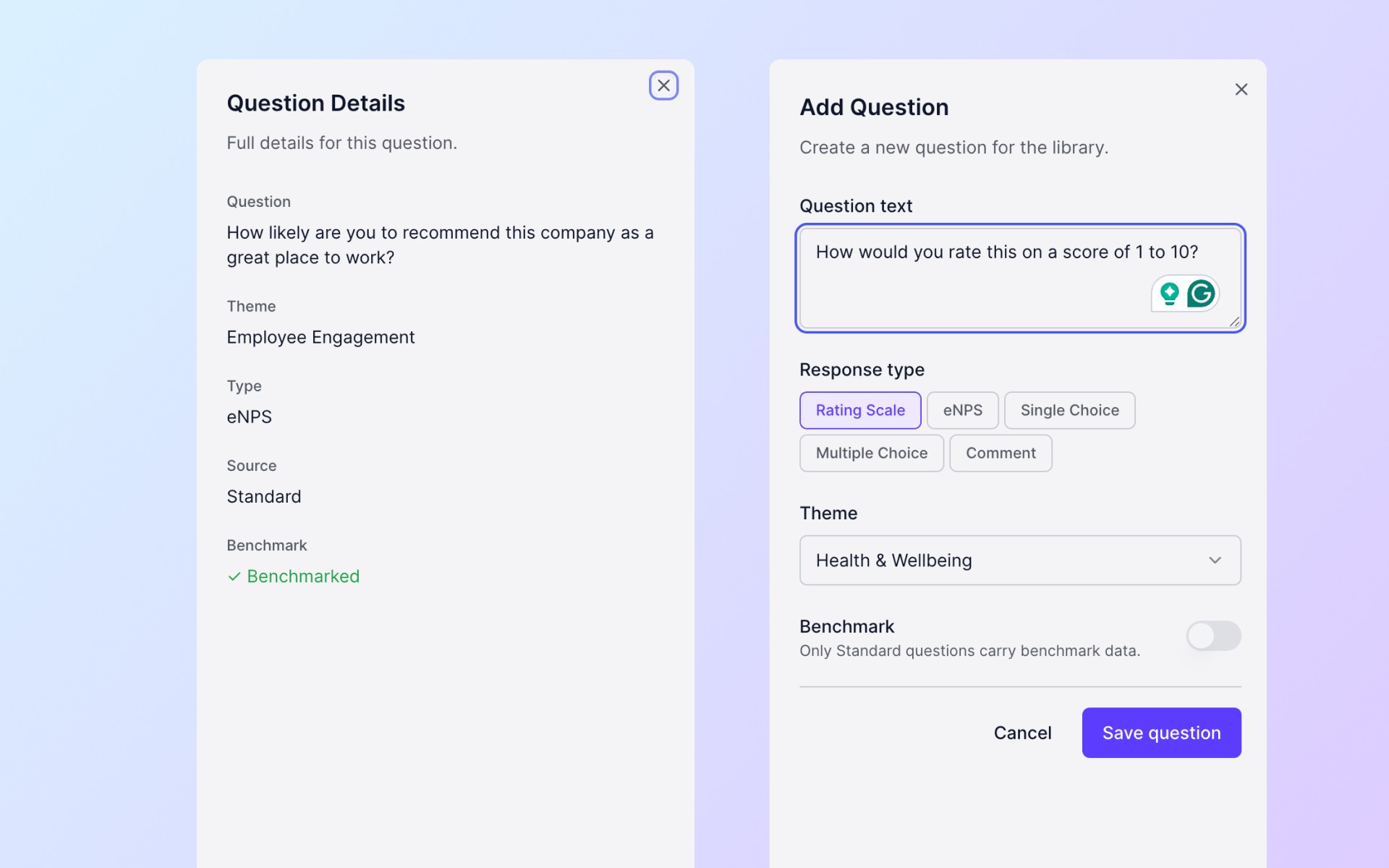1389x868 pixels.
Task: Click the Theme dropdown chevron arrow
Action: pos(1215,561)
